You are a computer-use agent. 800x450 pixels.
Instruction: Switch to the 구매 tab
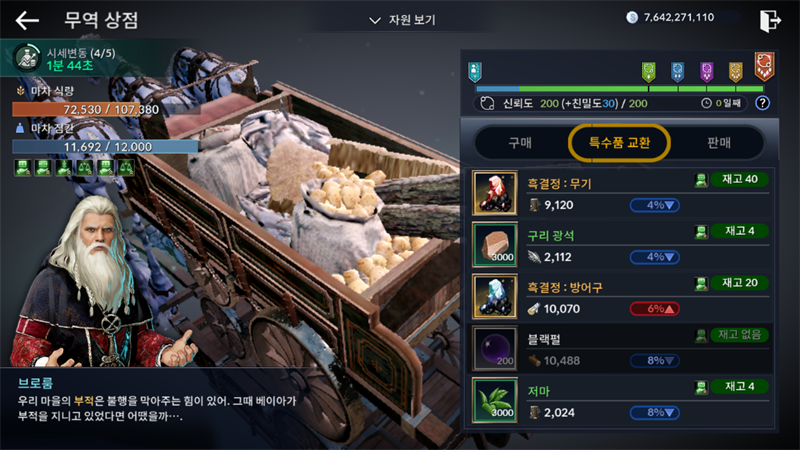[x=520, y=143]
